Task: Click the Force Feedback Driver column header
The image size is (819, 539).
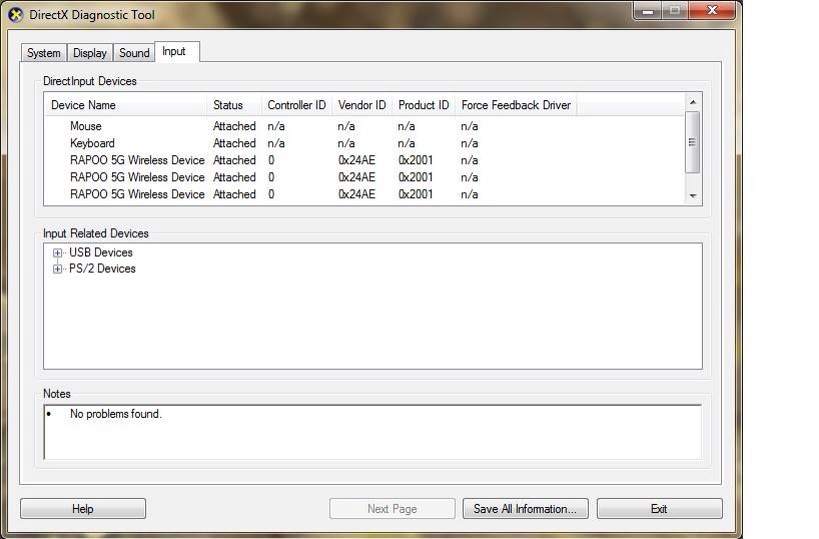Action: (515, 105)
